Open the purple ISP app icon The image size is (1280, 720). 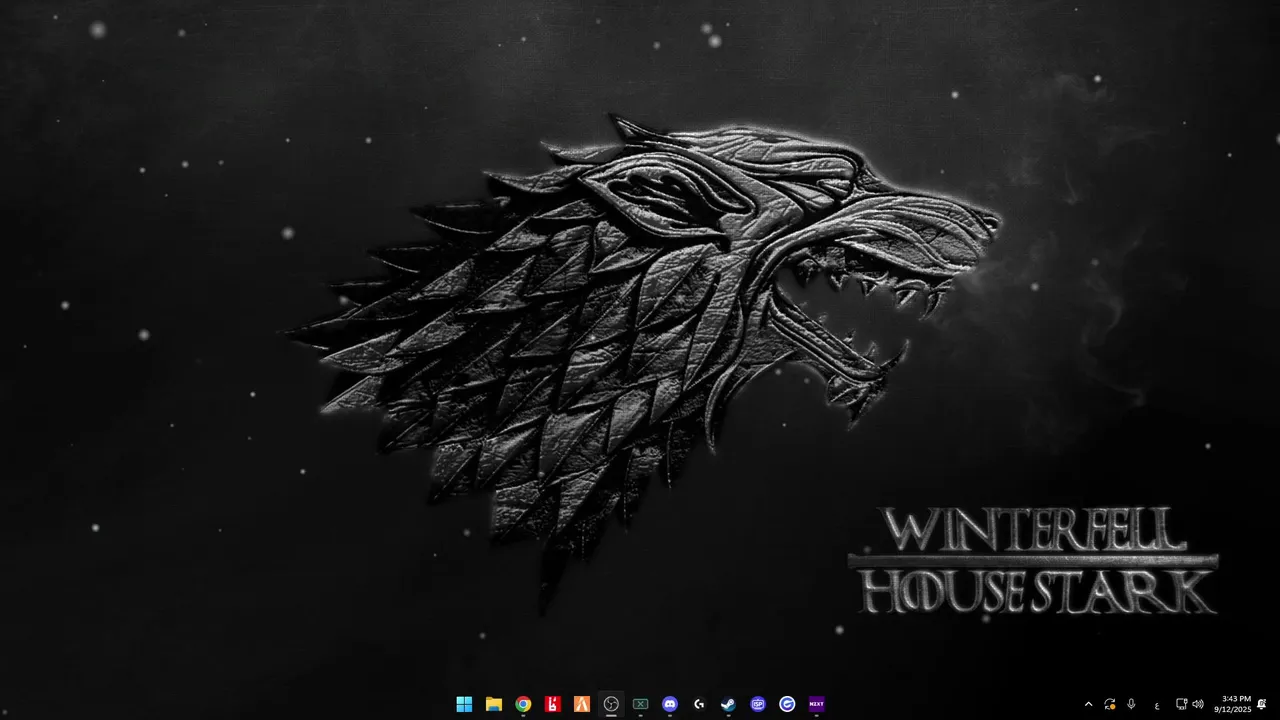[x=758, y=704]
